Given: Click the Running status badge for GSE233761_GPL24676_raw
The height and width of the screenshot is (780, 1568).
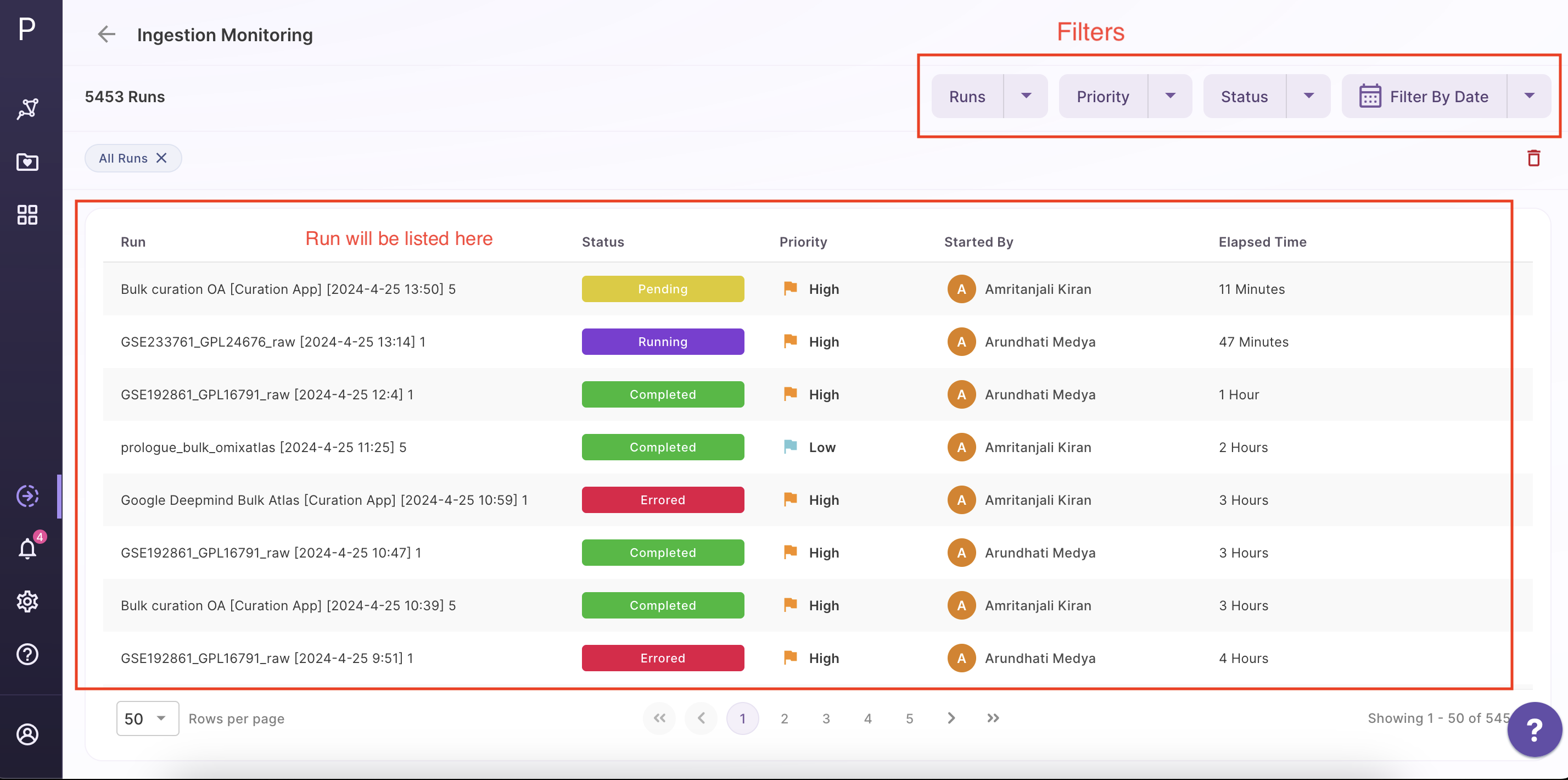Looking at the screenshot, I should pyautogui.click(x=663, y=342).
